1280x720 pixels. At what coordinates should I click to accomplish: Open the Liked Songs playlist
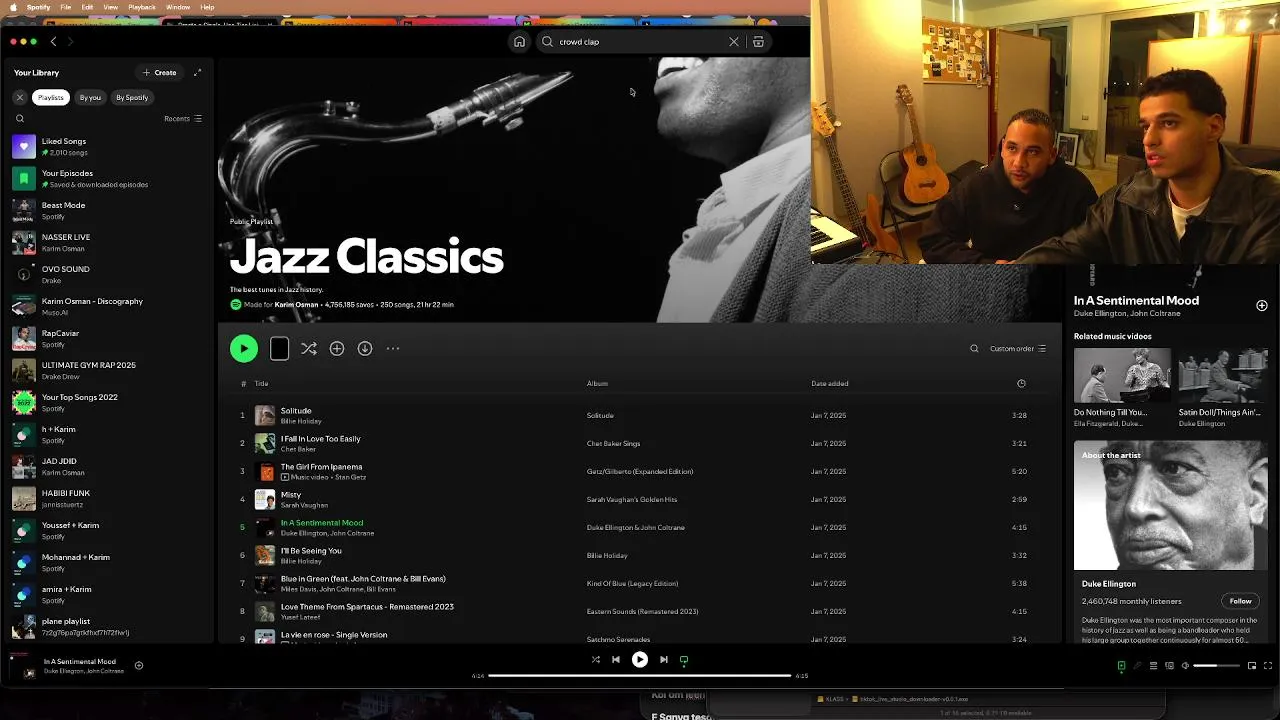pyautogui.click(x=108, y=146)
